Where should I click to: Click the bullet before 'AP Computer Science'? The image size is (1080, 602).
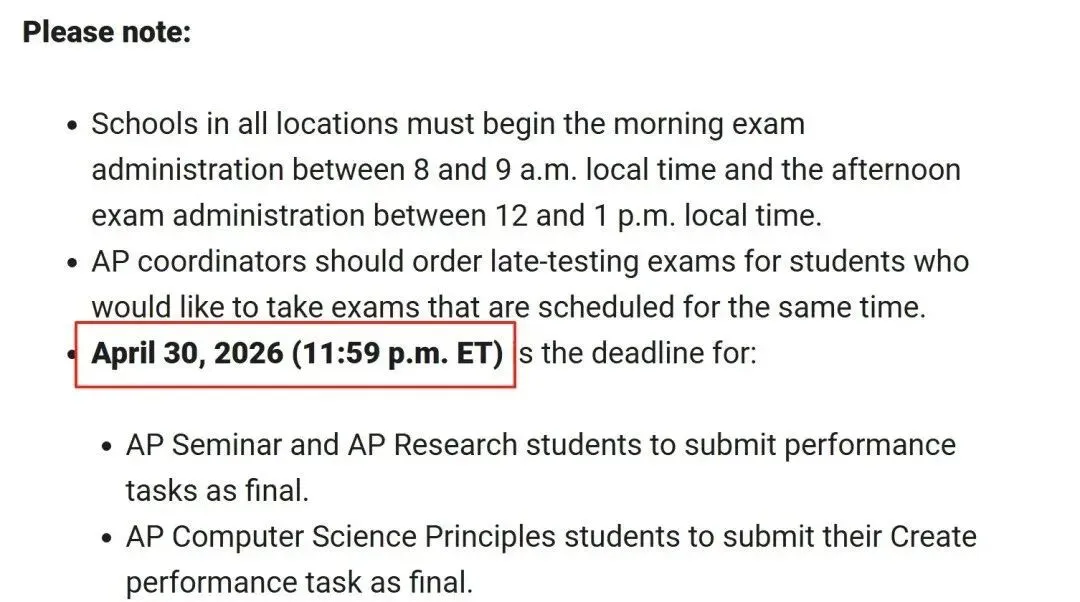click(x=107, y=538)
